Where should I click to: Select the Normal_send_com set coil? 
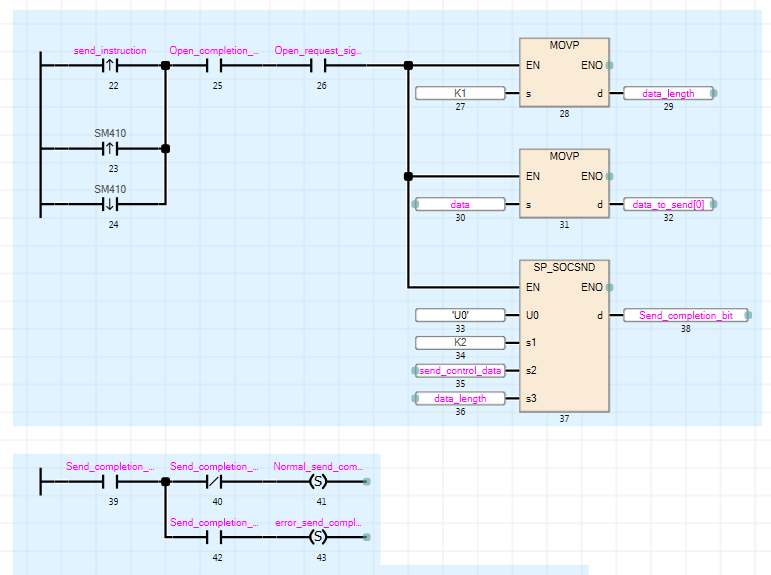tap(319, 482)
